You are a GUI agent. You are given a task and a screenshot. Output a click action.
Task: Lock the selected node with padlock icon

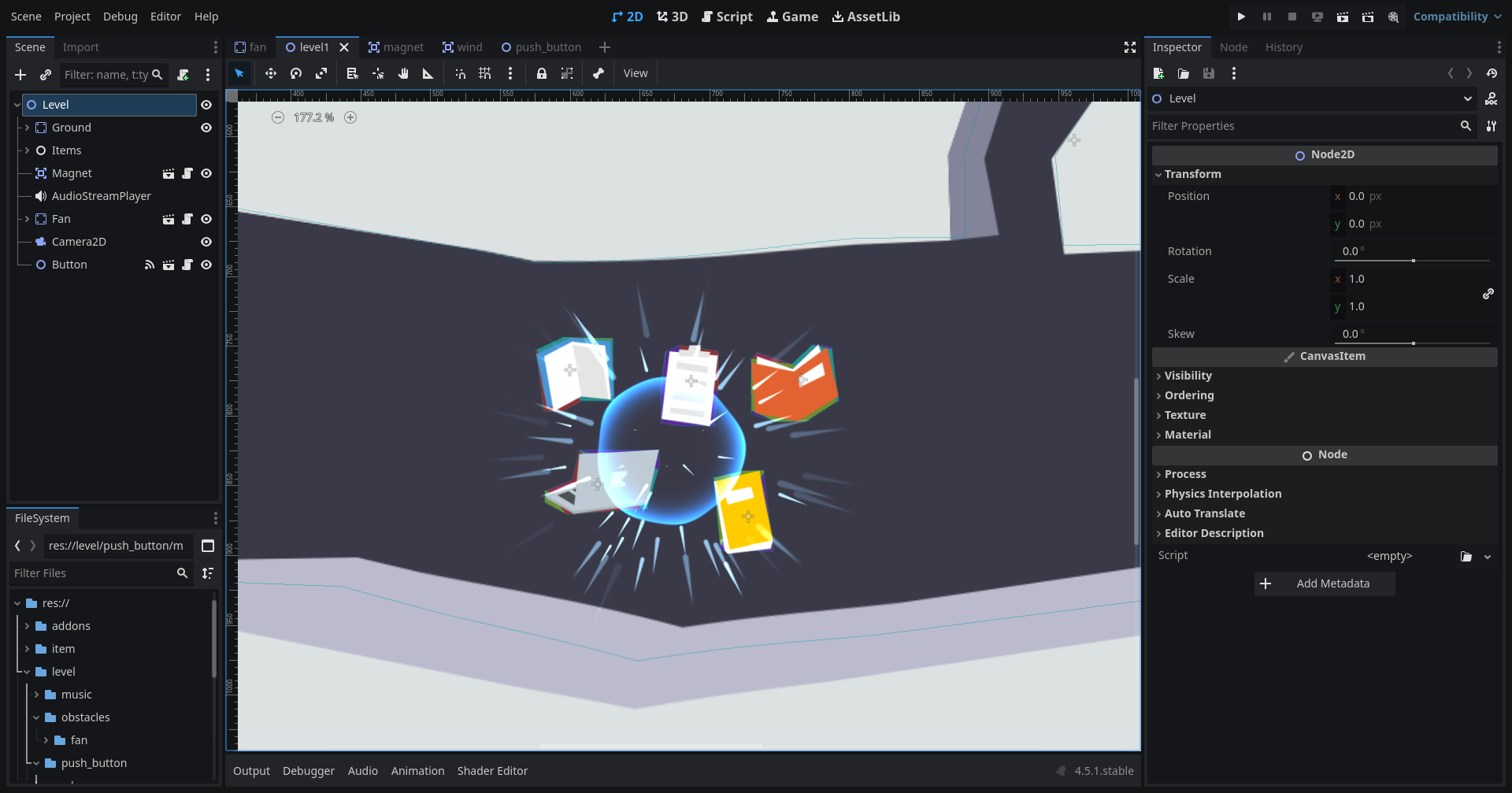click(x=542, y=73)
